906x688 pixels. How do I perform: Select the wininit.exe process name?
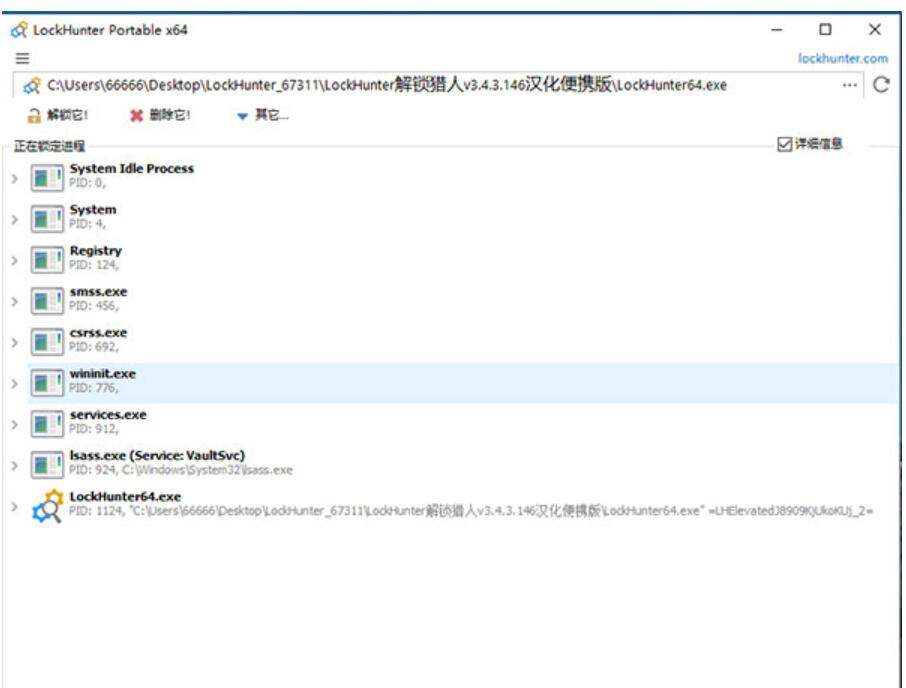tap(103, 374)
